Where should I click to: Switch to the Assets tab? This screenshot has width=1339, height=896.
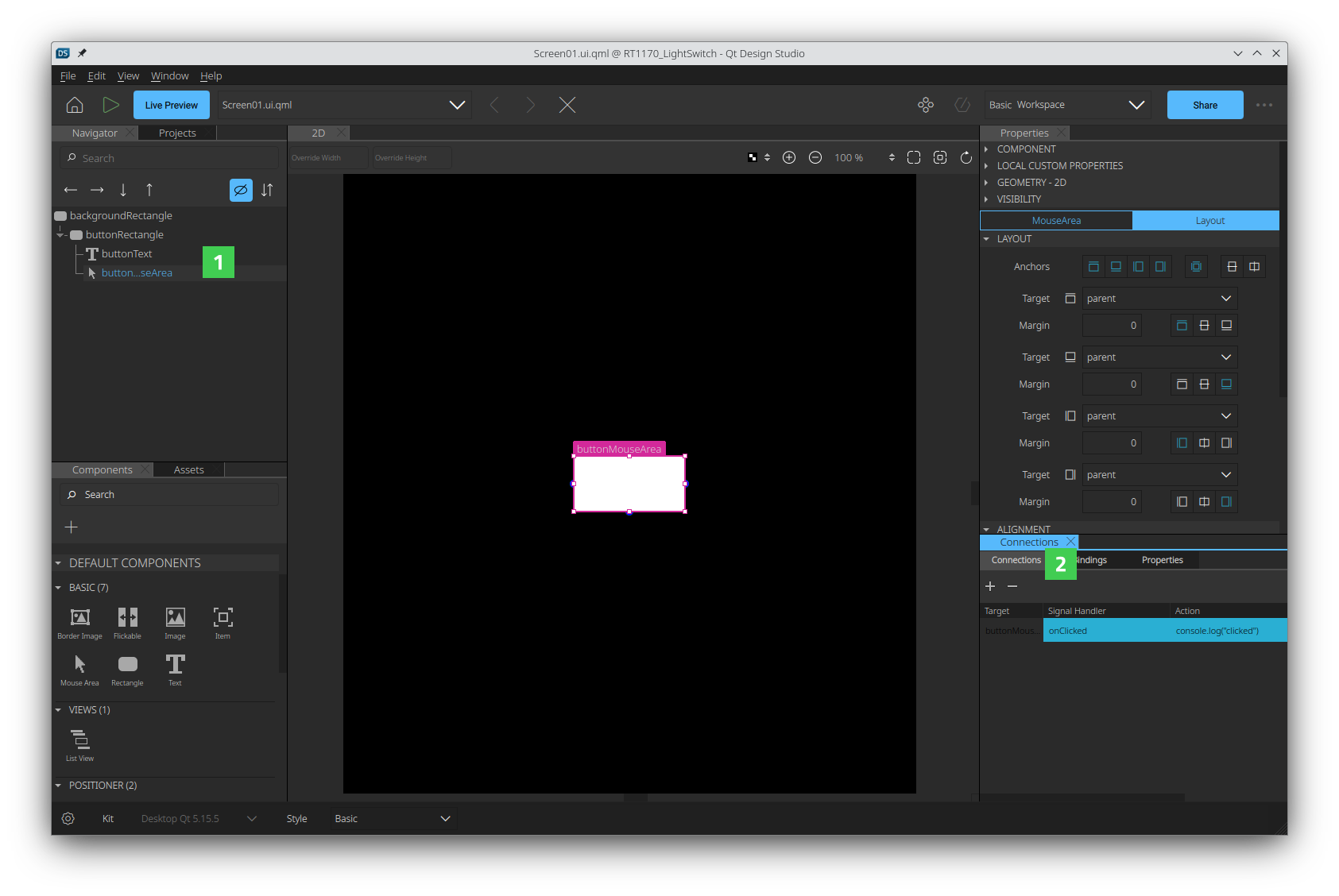[188, 470]
